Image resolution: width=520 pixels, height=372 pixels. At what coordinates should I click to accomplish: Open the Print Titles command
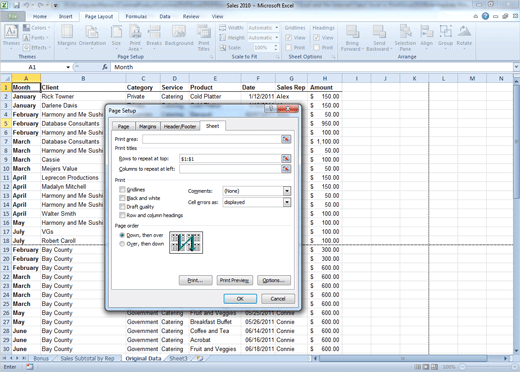tap(204, 38)
